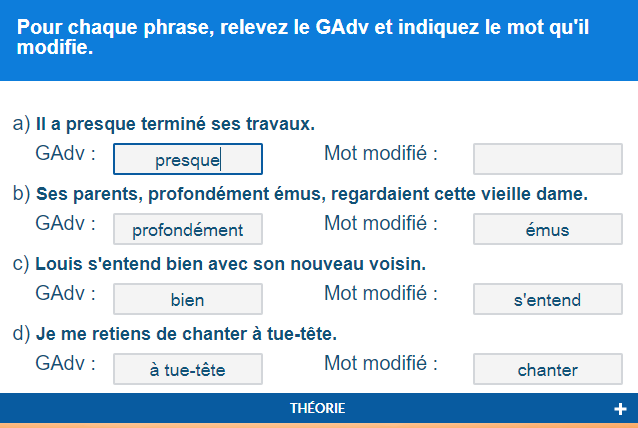Click "Mot modifié :" label under sentence b
Screen dimensions: 638x428
381,224
